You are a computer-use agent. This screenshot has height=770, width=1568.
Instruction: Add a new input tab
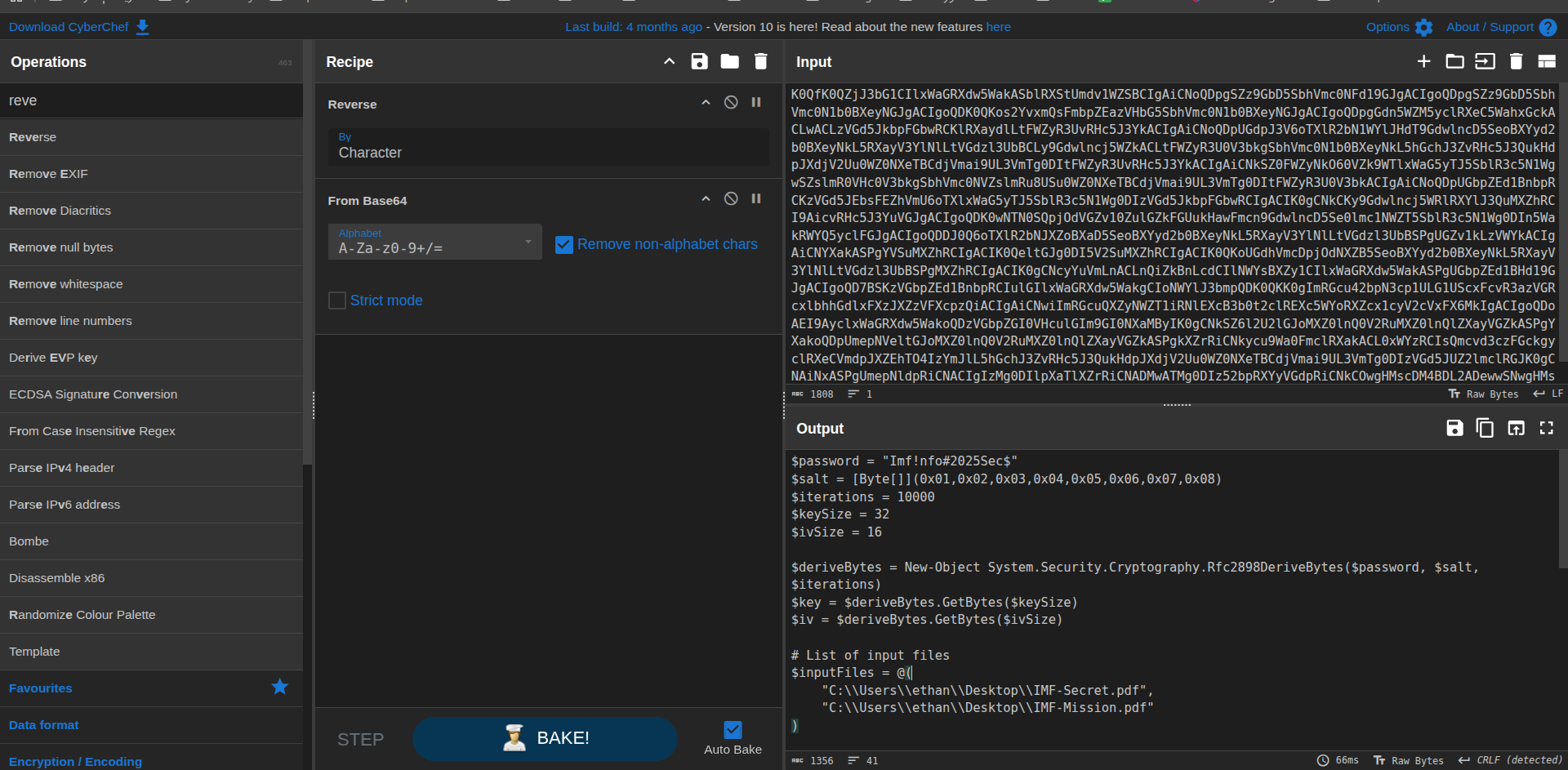tap(1423, 61)
